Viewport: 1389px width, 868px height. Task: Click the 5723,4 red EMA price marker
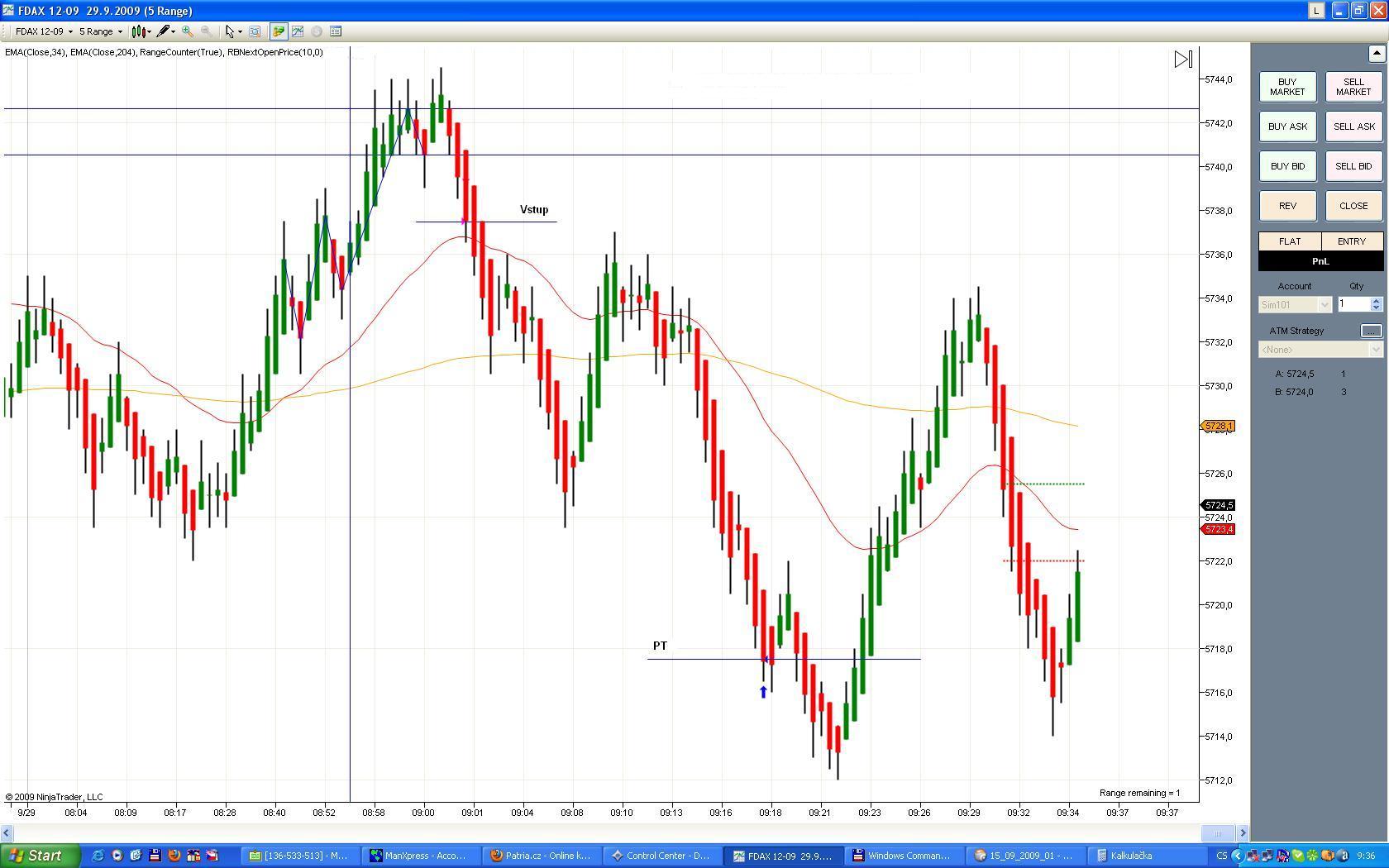(x=1219, y=529)
